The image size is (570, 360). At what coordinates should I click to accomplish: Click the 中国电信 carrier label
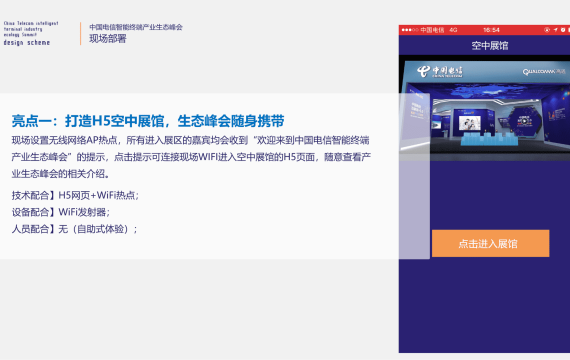432,30
